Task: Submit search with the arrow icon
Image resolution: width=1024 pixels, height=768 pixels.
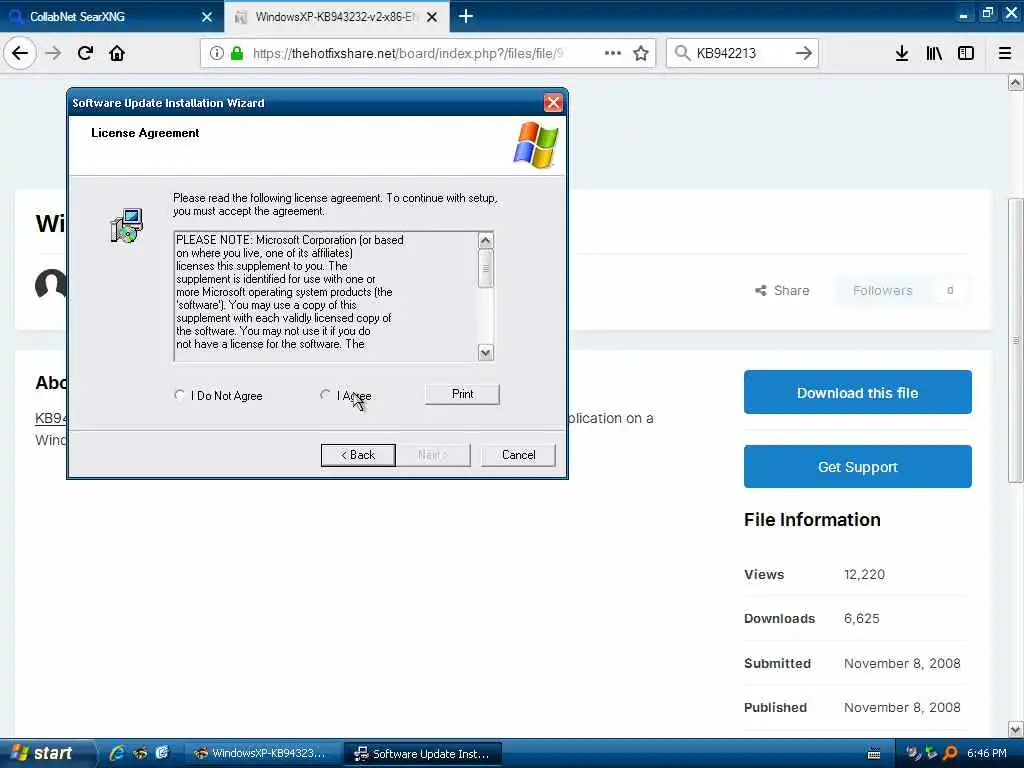Action: (804, 53)
